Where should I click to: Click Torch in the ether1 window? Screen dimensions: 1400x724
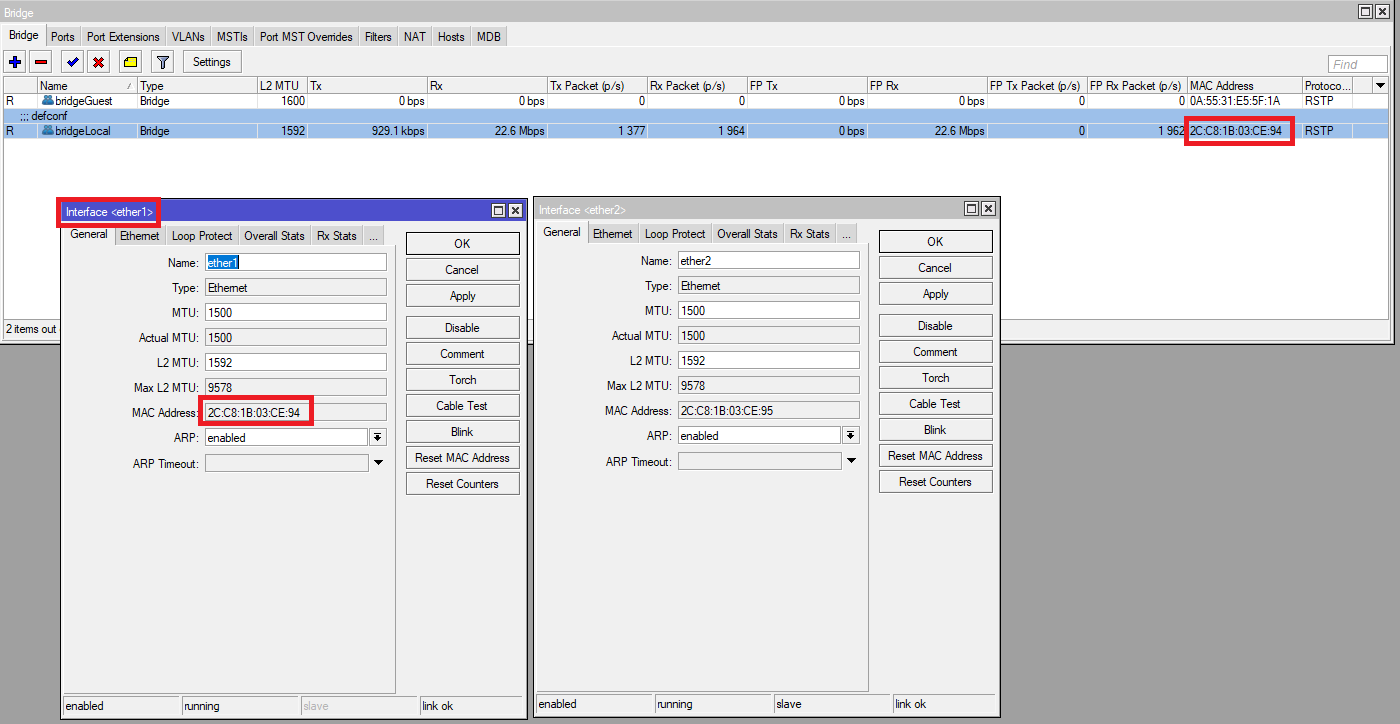coord(463,380)
